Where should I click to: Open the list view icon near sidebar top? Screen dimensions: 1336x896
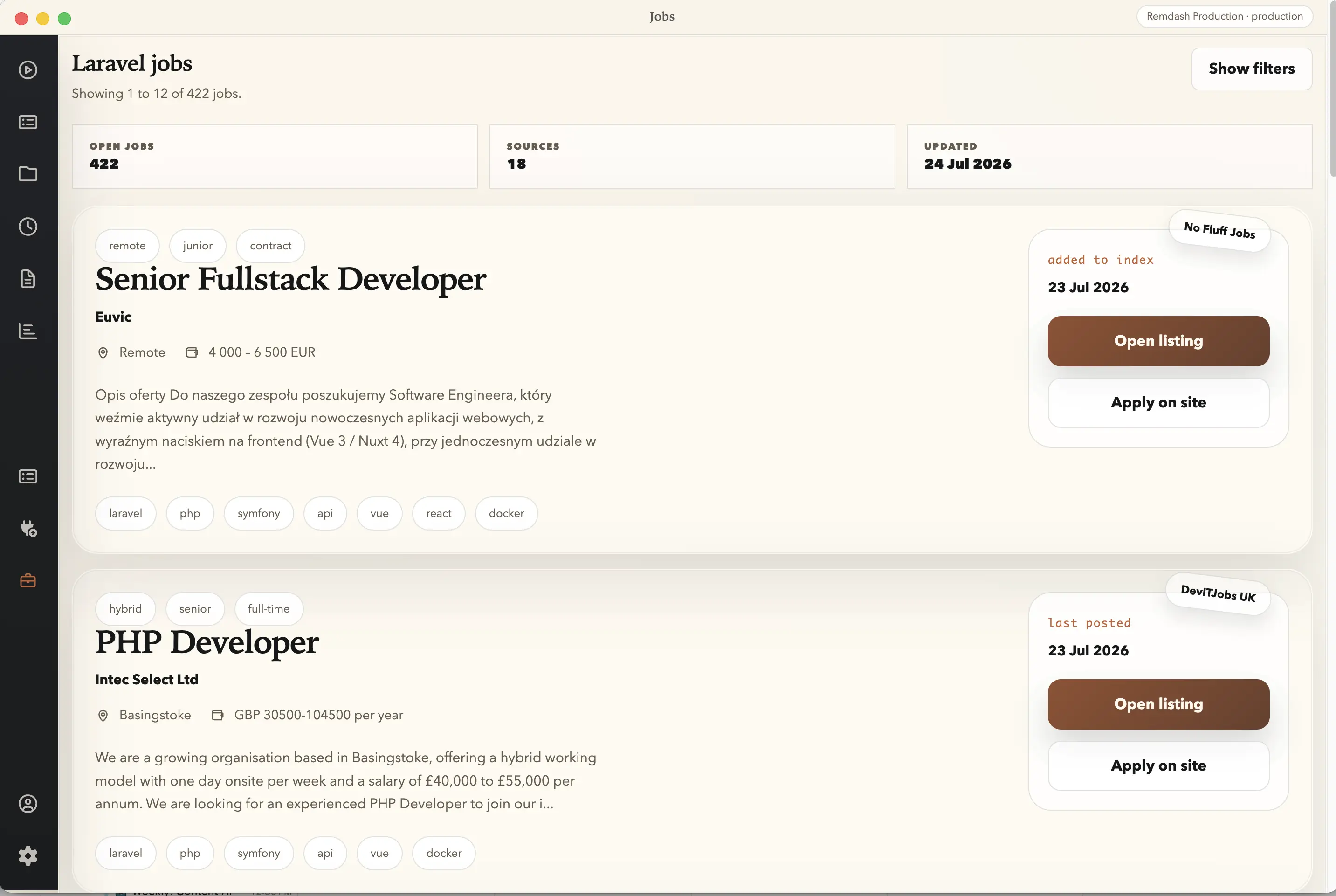[x=28, y=122]
